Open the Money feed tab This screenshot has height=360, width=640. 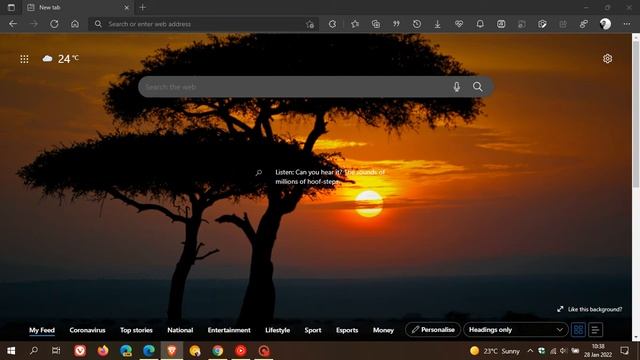pos(383,330)
